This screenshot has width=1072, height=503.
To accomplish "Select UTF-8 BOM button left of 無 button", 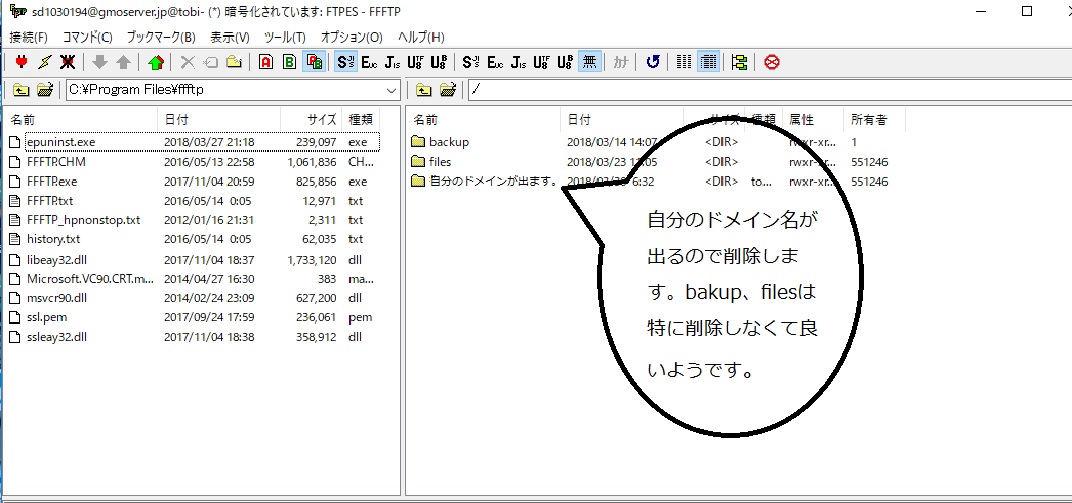I will point(565,62).
